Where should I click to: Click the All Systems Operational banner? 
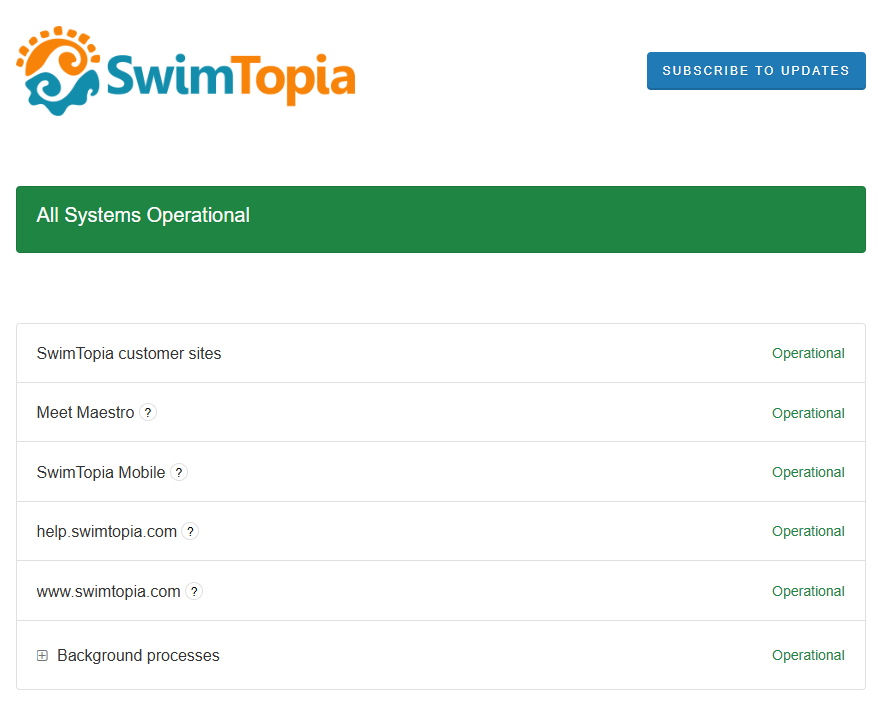440,219
